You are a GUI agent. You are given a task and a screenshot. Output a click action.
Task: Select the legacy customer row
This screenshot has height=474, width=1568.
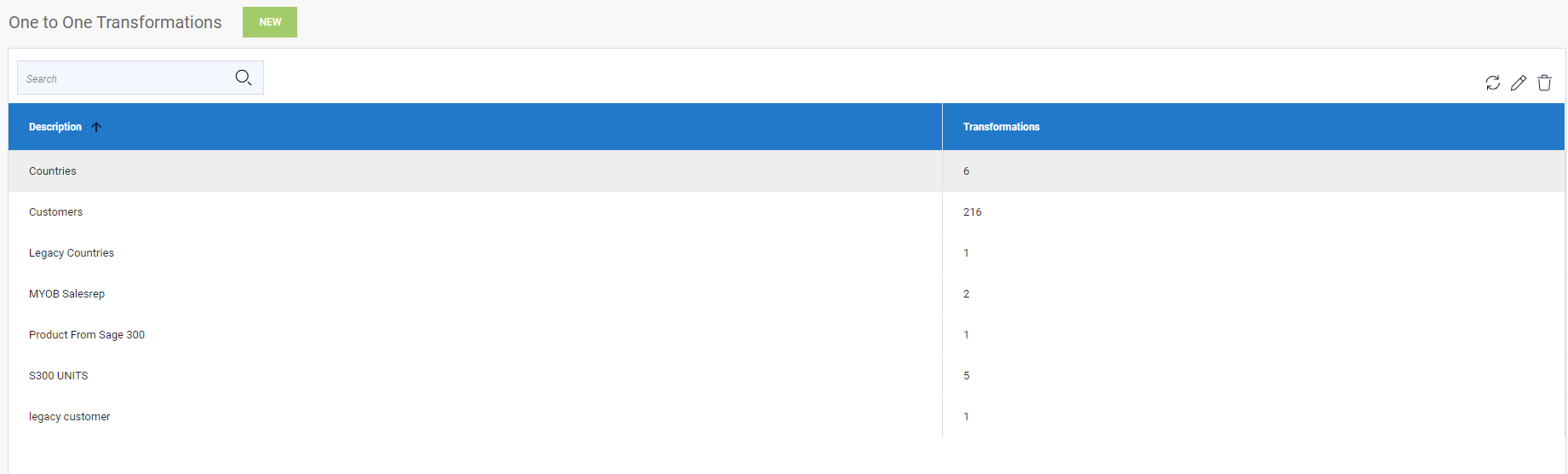click(x=69, y=417)
